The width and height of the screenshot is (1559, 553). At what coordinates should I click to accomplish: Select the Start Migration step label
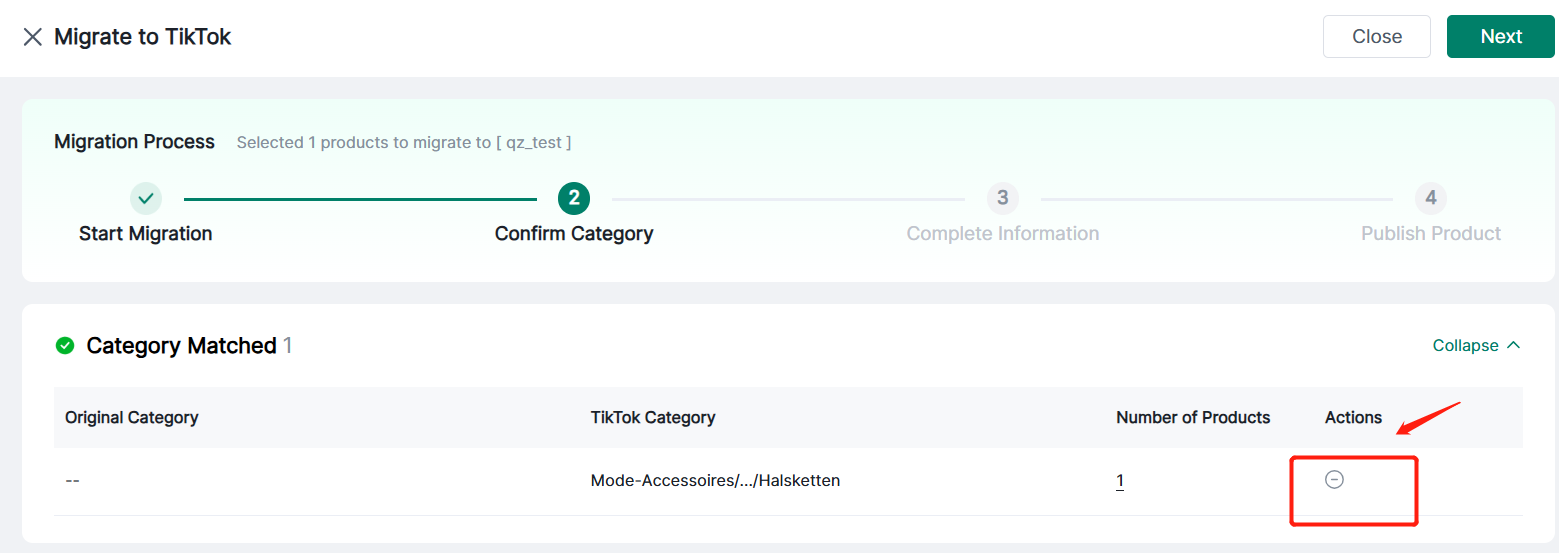[x=146, y=234]
